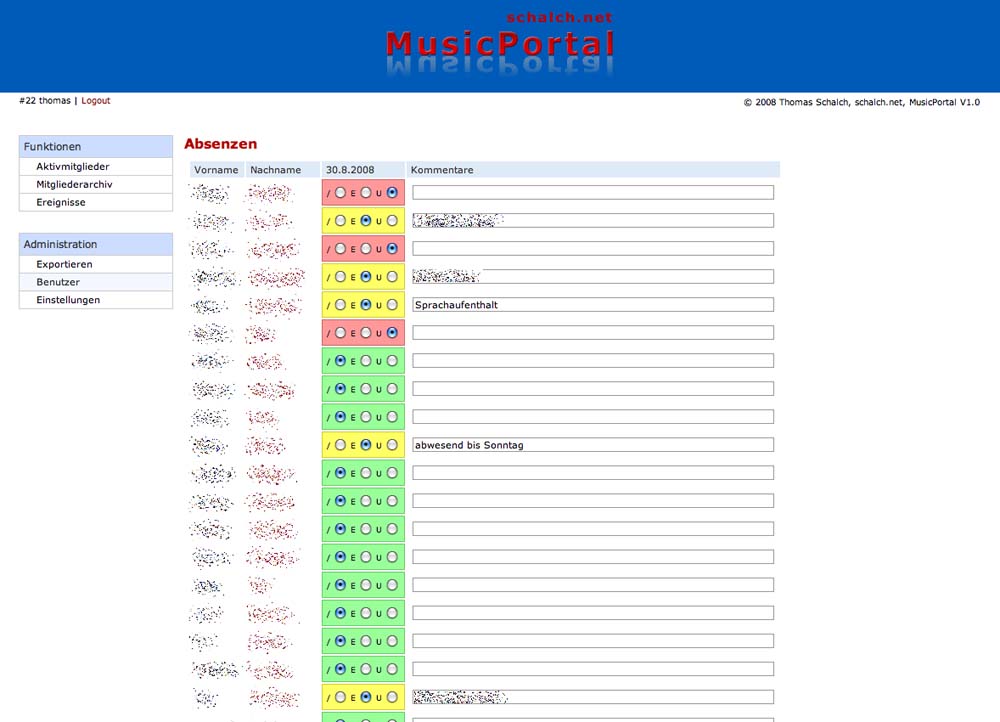Select the "U" radio in the Sprachaufenthalt row
1000x722 pixels.
[392, 305]
